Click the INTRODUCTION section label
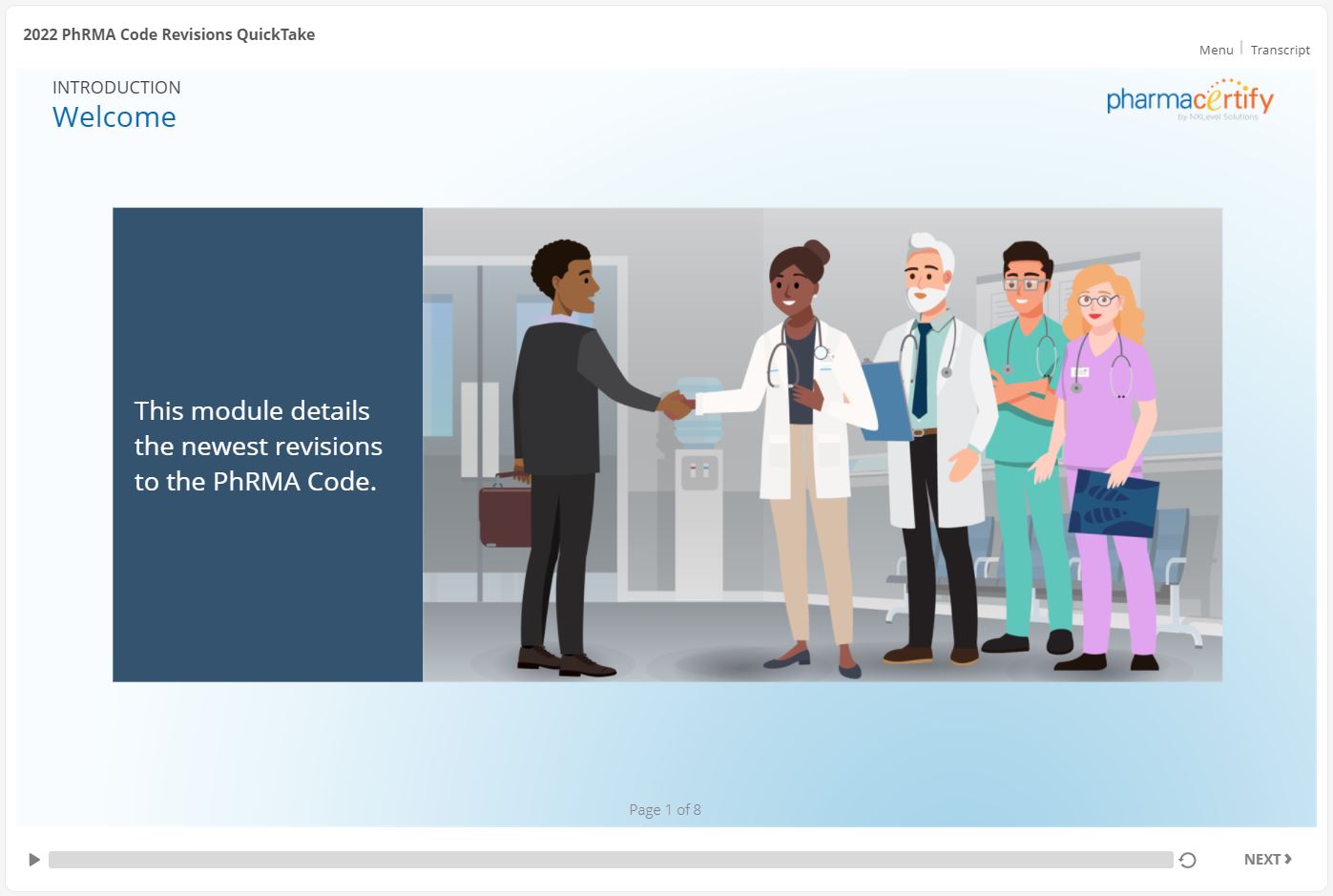Screen dimensions: 1333x896 pos(116,87)
